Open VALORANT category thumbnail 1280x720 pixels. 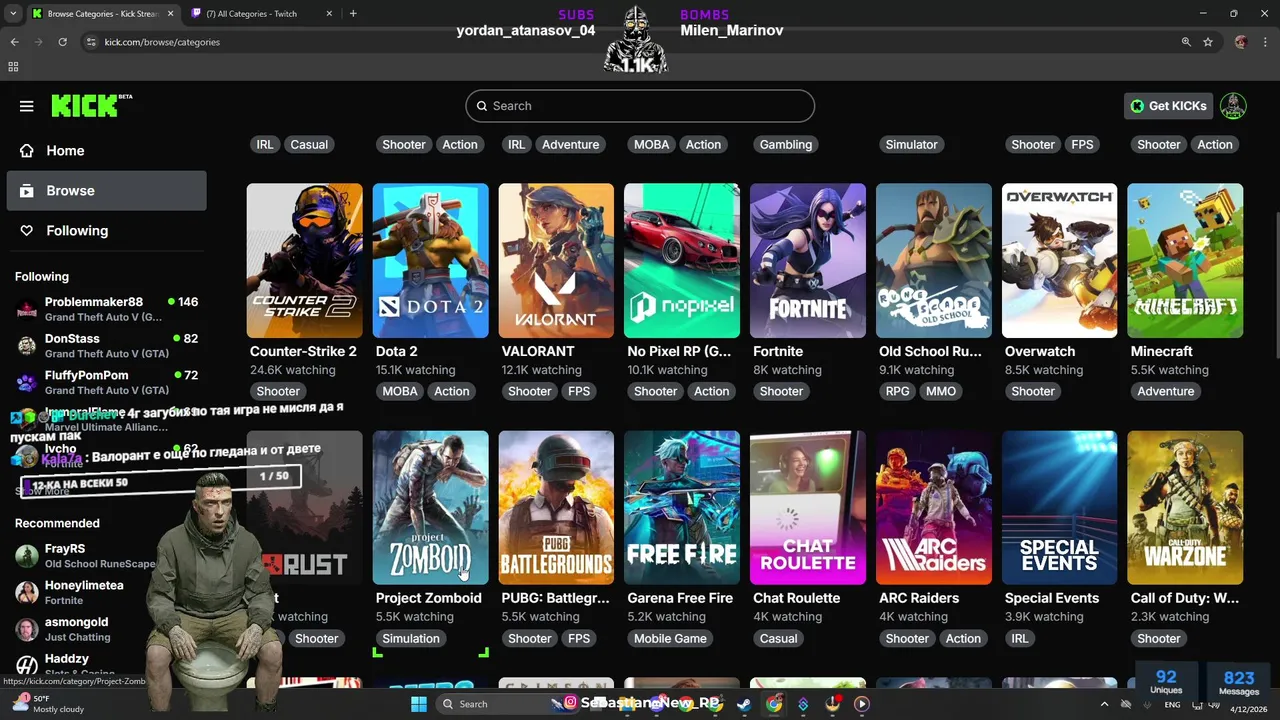(x=556, y=260)
